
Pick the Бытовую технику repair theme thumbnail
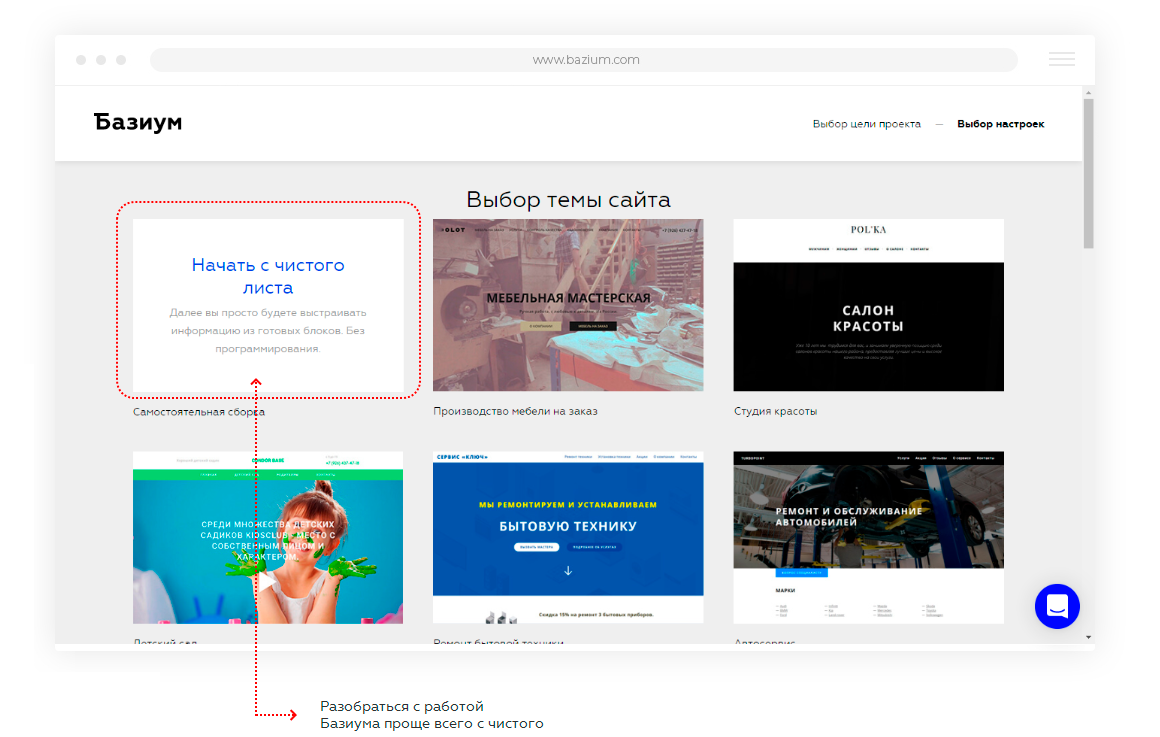pos(568,537)
